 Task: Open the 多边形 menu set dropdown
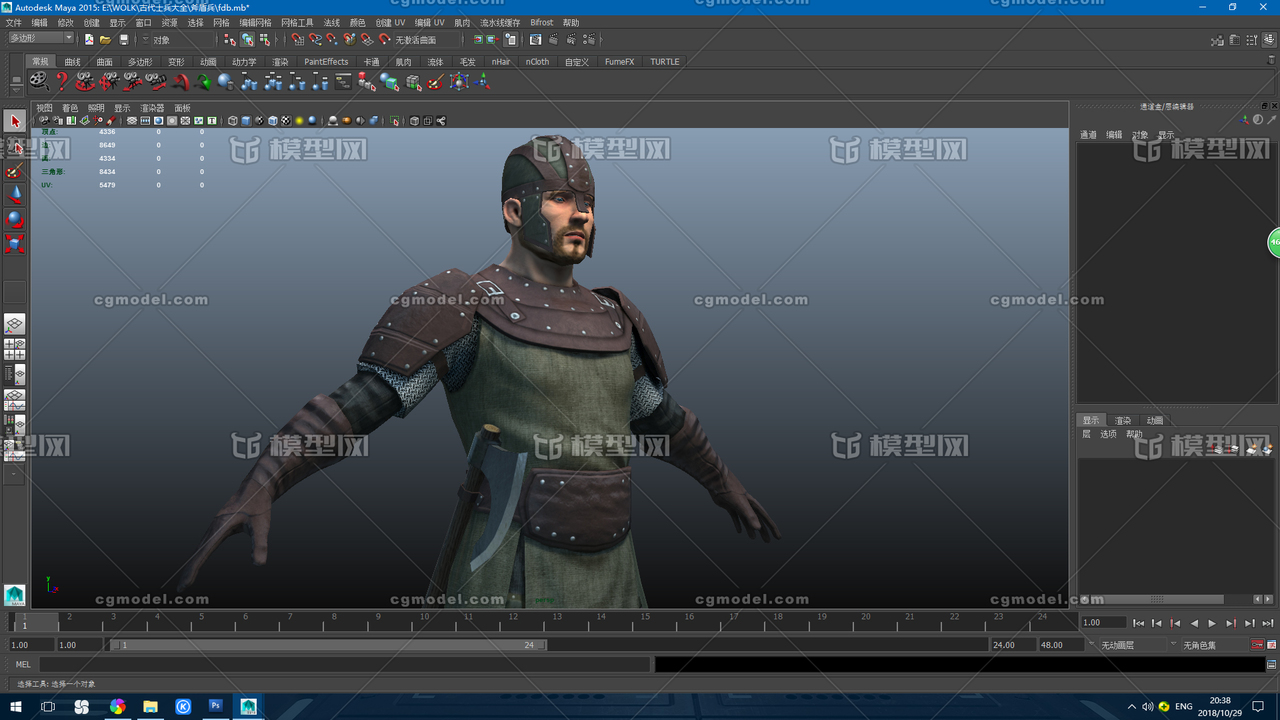[x=40, y=38]
